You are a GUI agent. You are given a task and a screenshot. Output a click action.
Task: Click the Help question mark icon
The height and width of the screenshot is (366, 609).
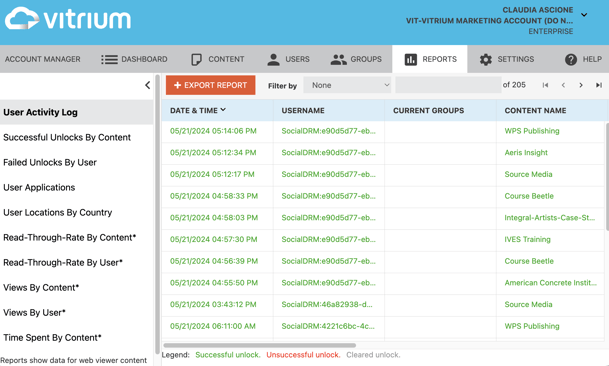tap(571, 59)
